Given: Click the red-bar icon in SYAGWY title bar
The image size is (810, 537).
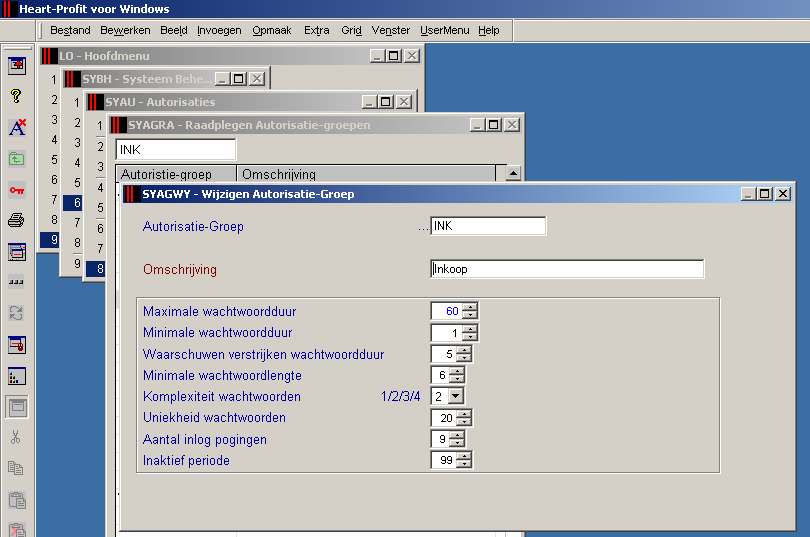Looking at the screenshot, I should [x=130, y=194].
